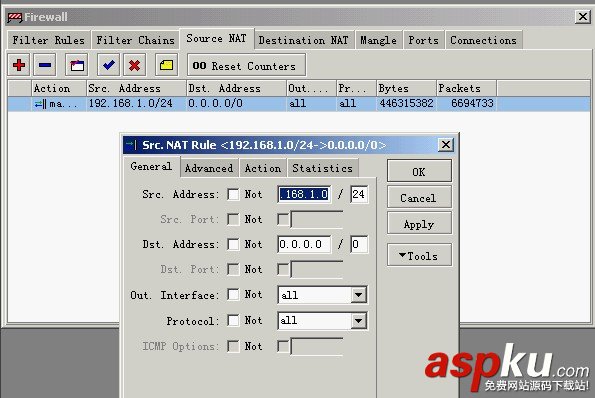Screen dimensions: 595x398
Task: Click bytes value 446315382
Action: tap(406, 104)
